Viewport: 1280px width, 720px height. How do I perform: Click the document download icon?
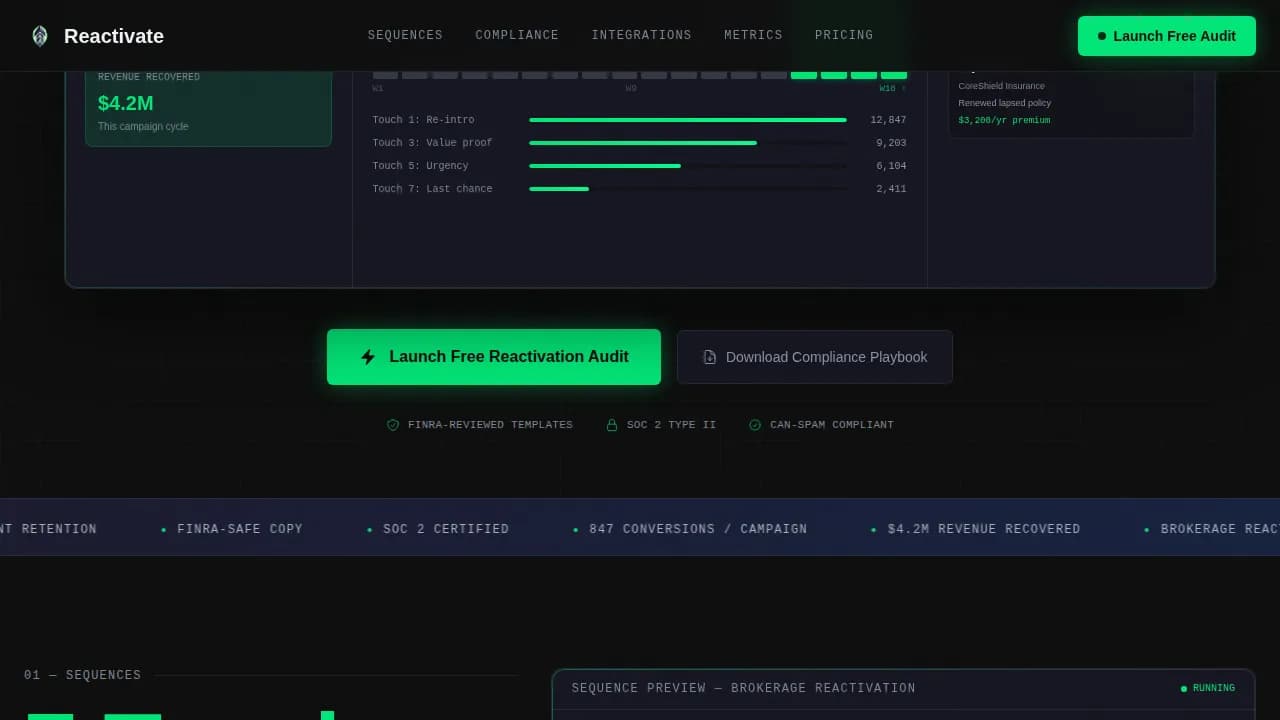710,357
